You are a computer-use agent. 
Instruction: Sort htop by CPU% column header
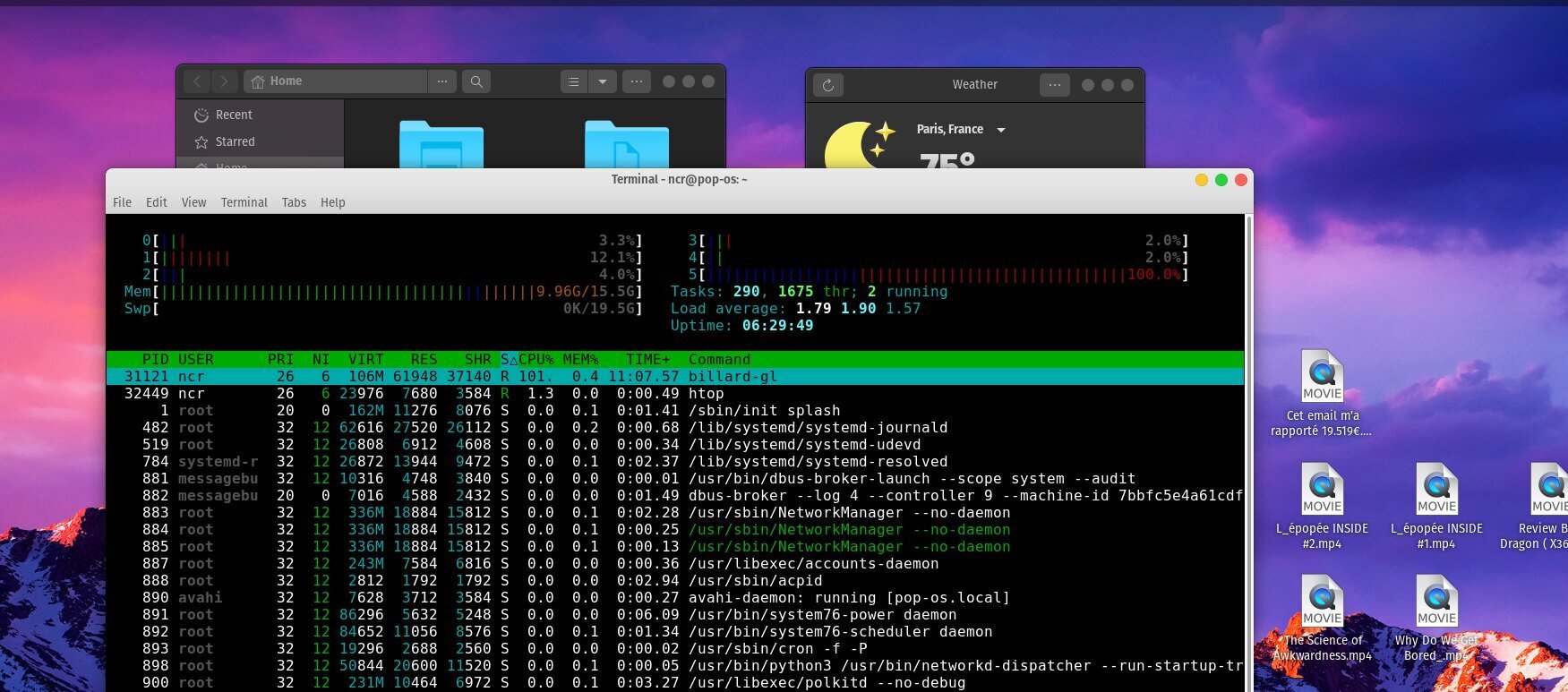coord(536,359)
